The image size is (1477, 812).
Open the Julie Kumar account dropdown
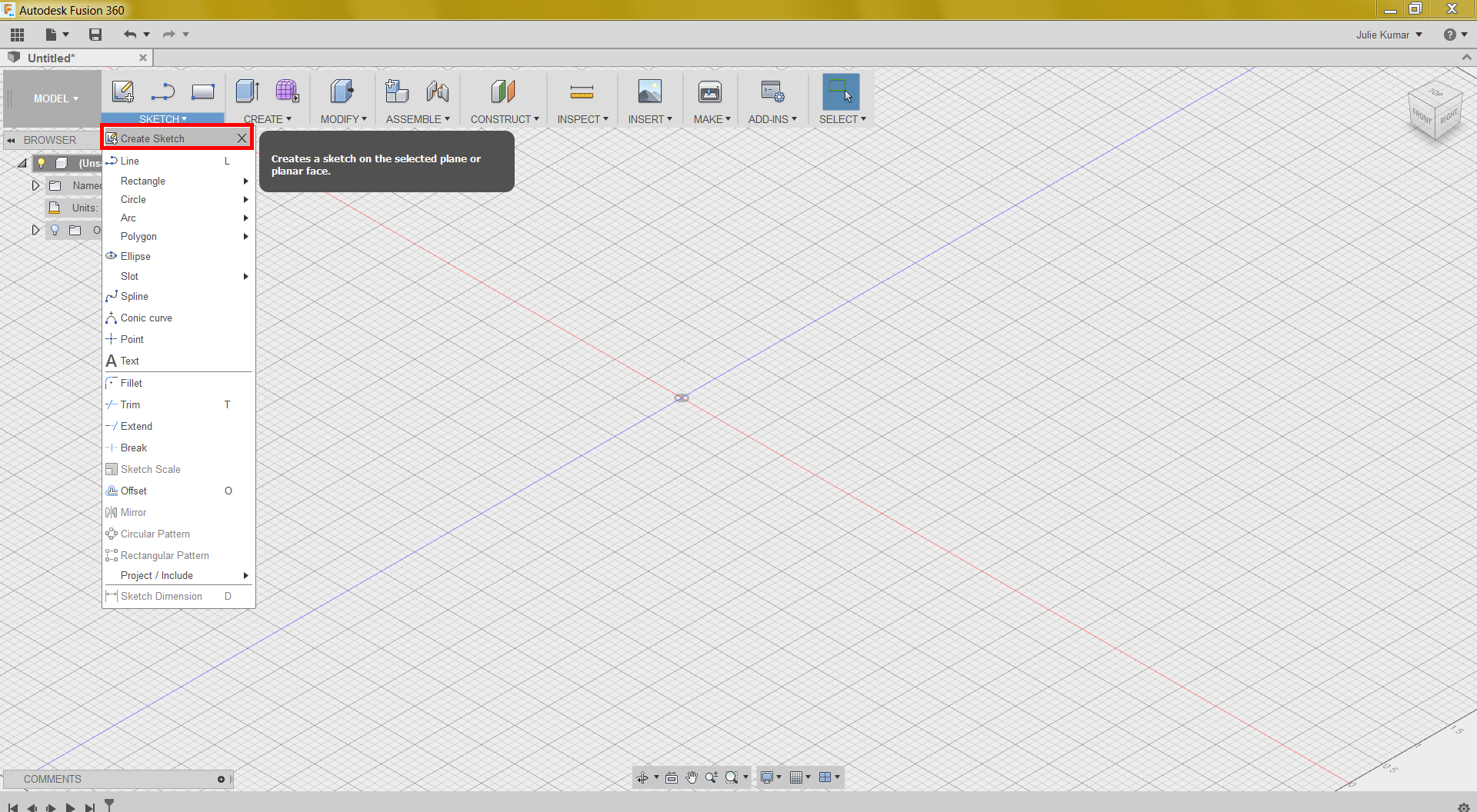(x=1389, y=35)
